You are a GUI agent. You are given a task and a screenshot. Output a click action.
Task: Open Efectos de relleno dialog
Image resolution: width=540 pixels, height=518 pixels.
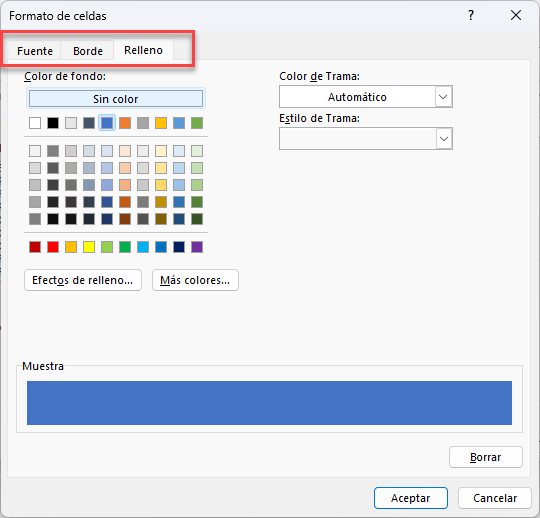[83, 280]
